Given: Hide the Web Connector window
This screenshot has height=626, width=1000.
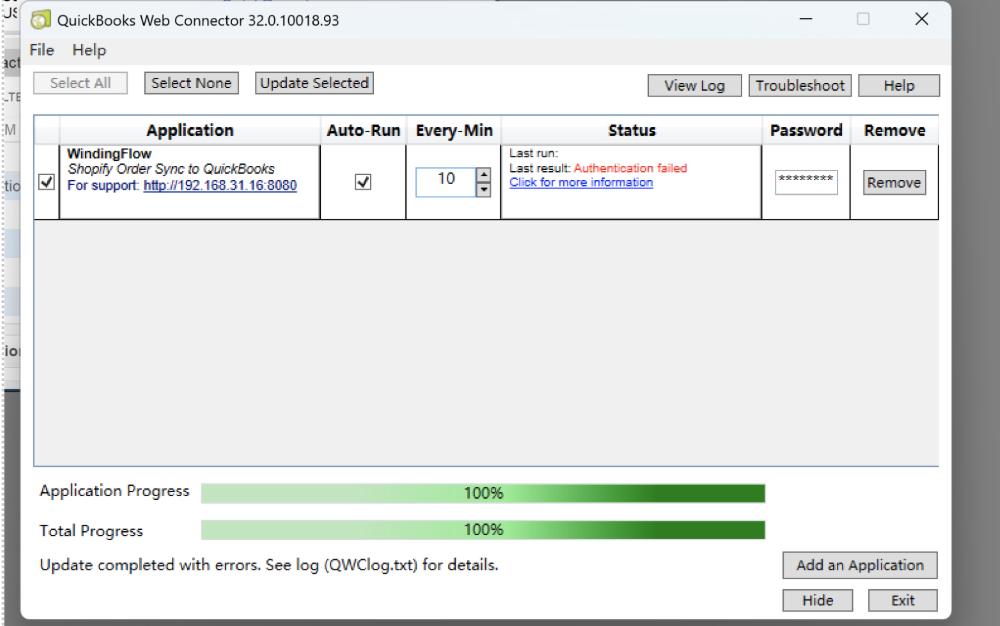Looking at the screenshot, I should (818, 601).
